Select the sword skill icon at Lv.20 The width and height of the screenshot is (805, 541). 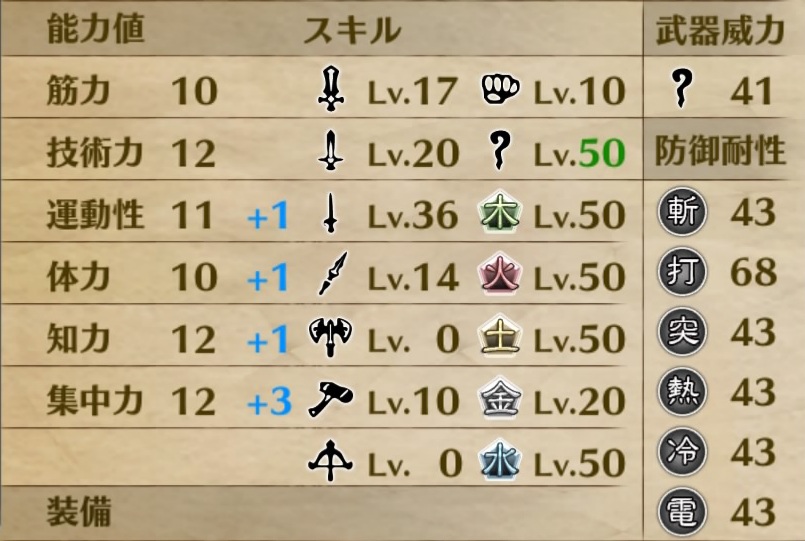(329, 153)
